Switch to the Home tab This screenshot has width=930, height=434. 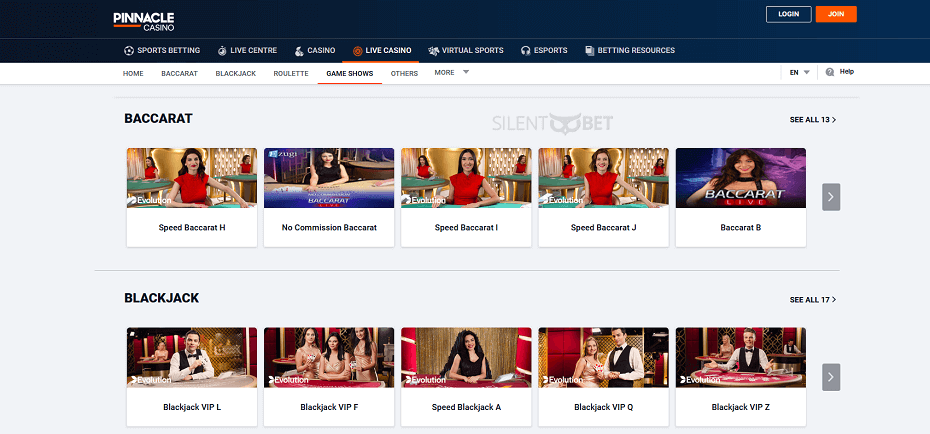[133, 74]
